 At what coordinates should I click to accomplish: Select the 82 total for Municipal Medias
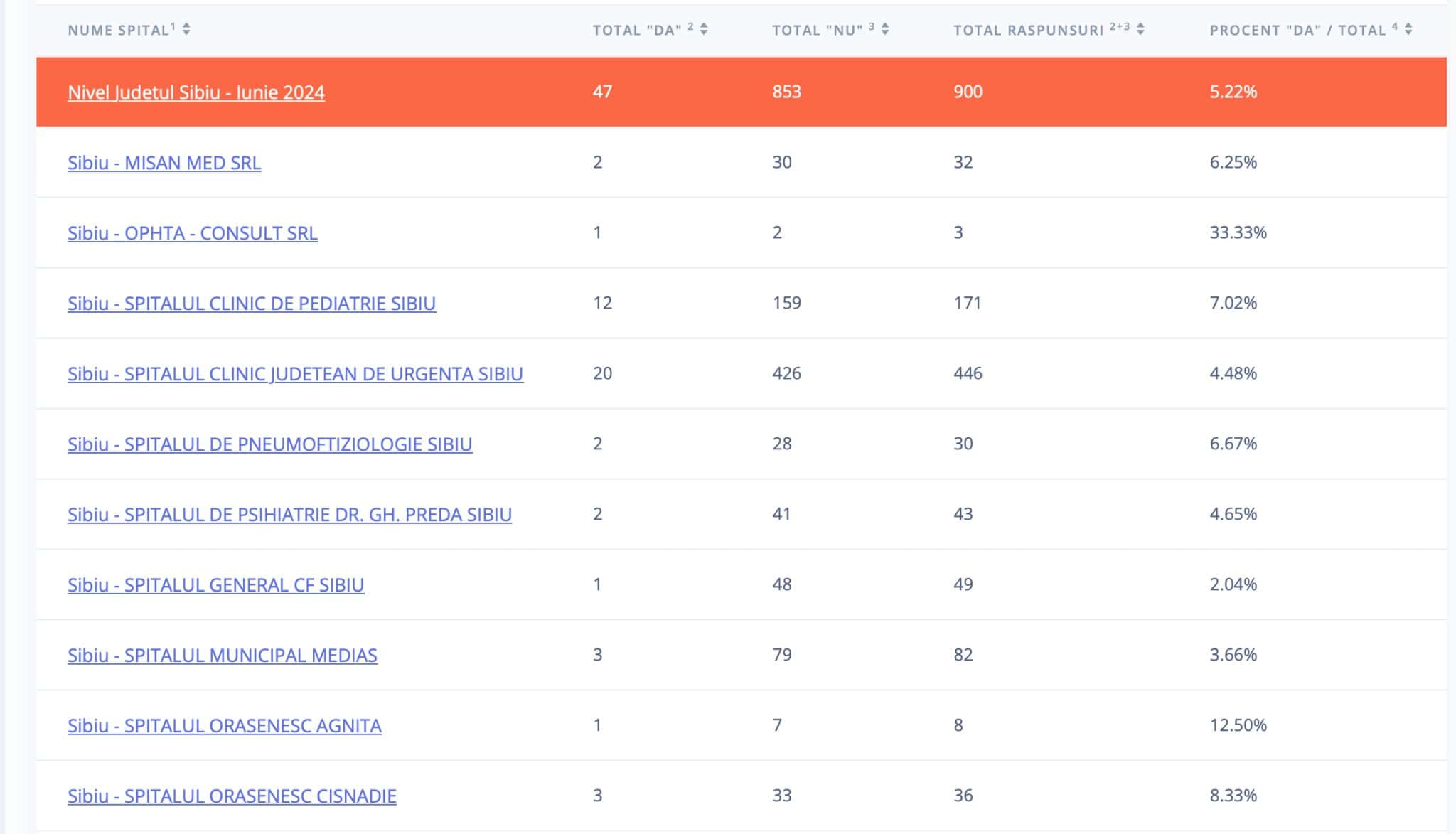[963, 655]
